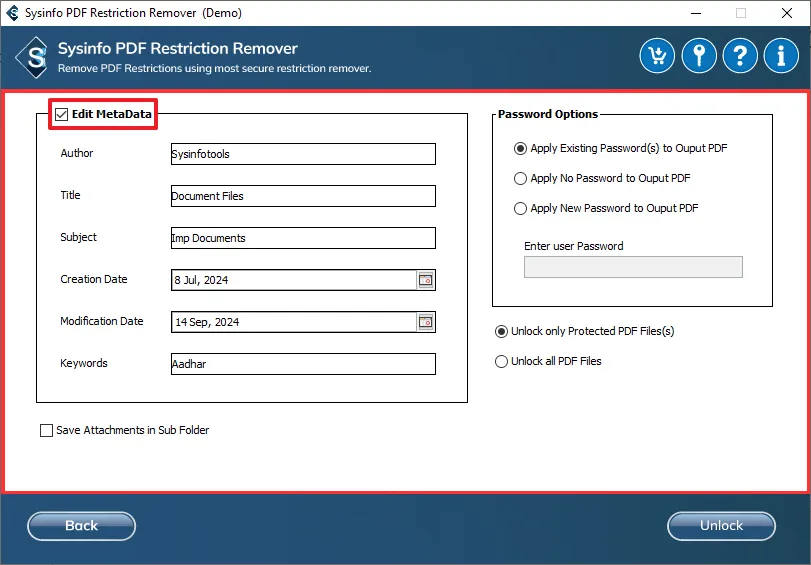
Task: Choose Unlock only Protected PDF Files(s)
Action: (x=501, y=331)
